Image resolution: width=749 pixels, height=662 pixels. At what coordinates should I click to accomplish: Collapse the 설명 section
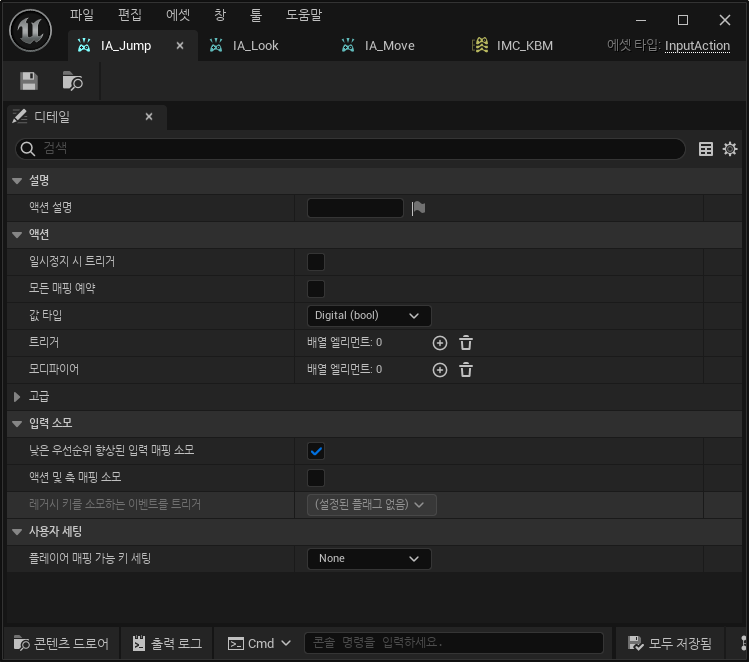coord(17,181)
